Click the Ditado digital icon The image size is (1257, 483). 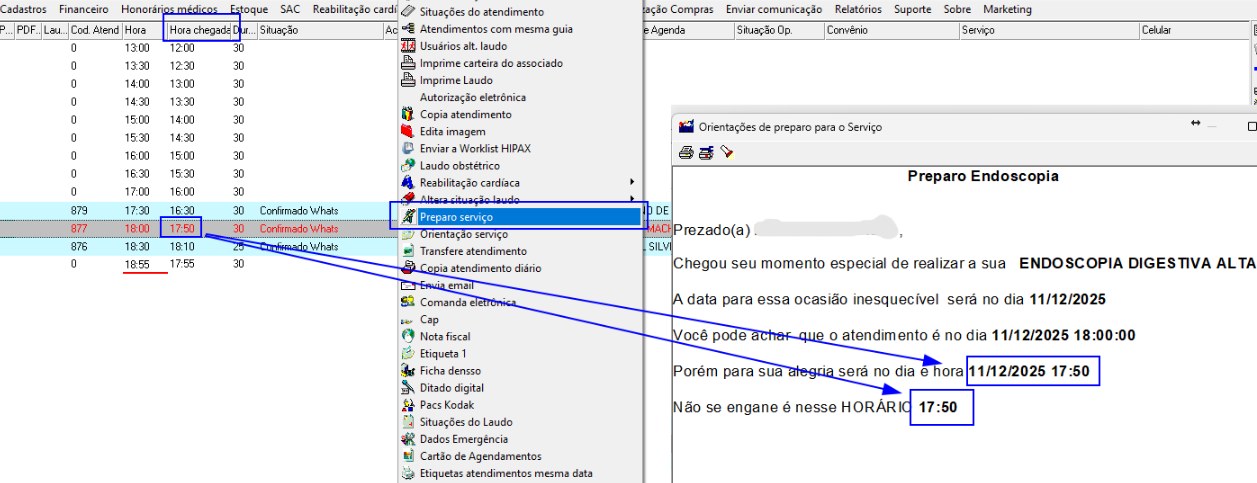[407, 388]
